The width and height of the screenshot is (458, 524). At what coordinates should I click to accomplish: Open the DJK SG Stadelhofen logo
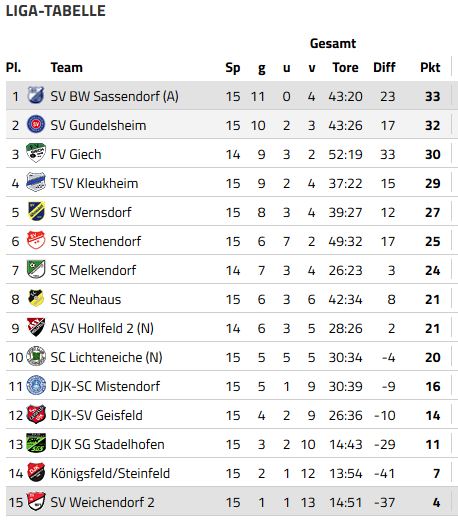[36, 443]
